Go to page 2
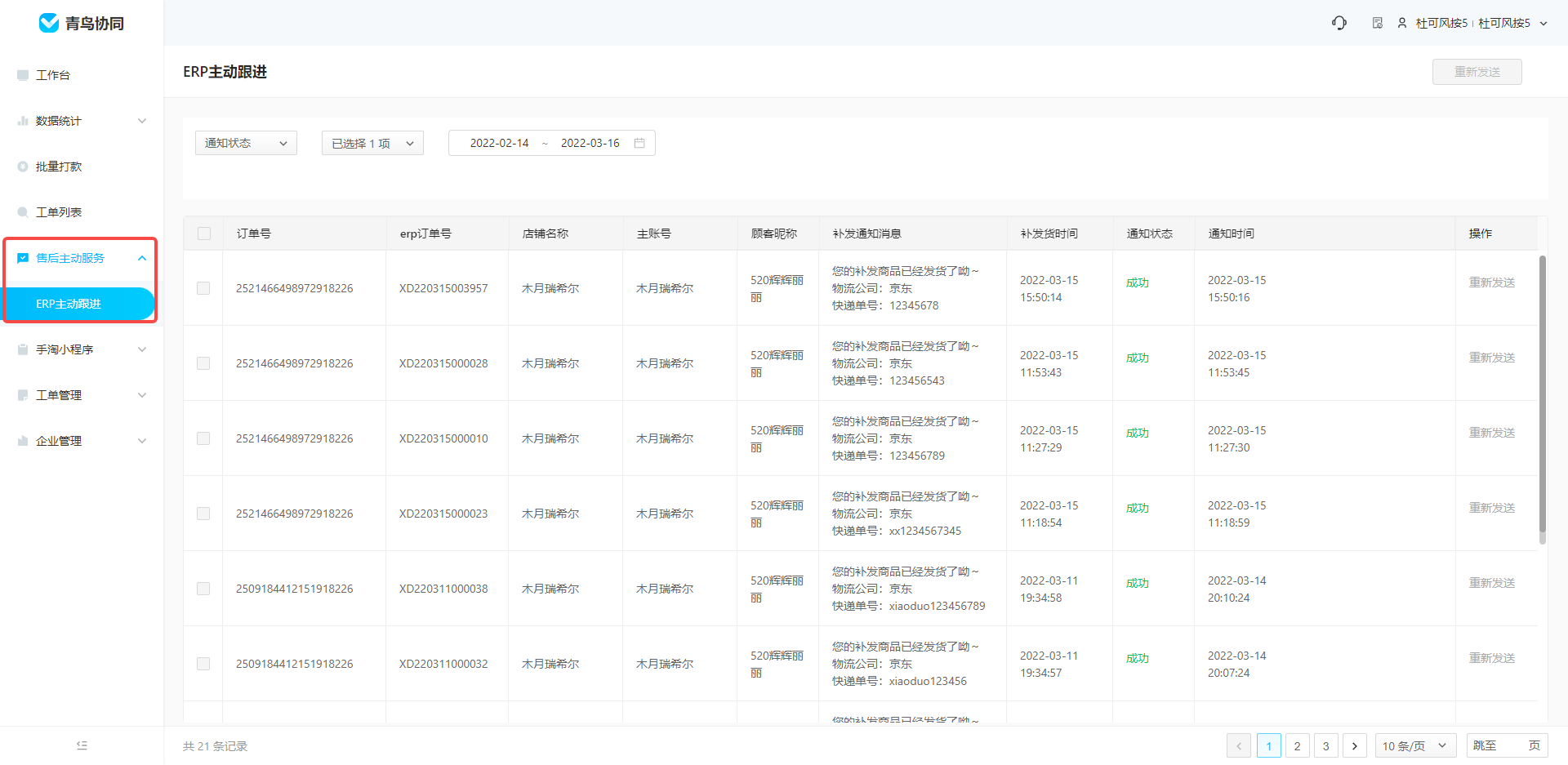1568x765 pixels. pos(1297,746)
